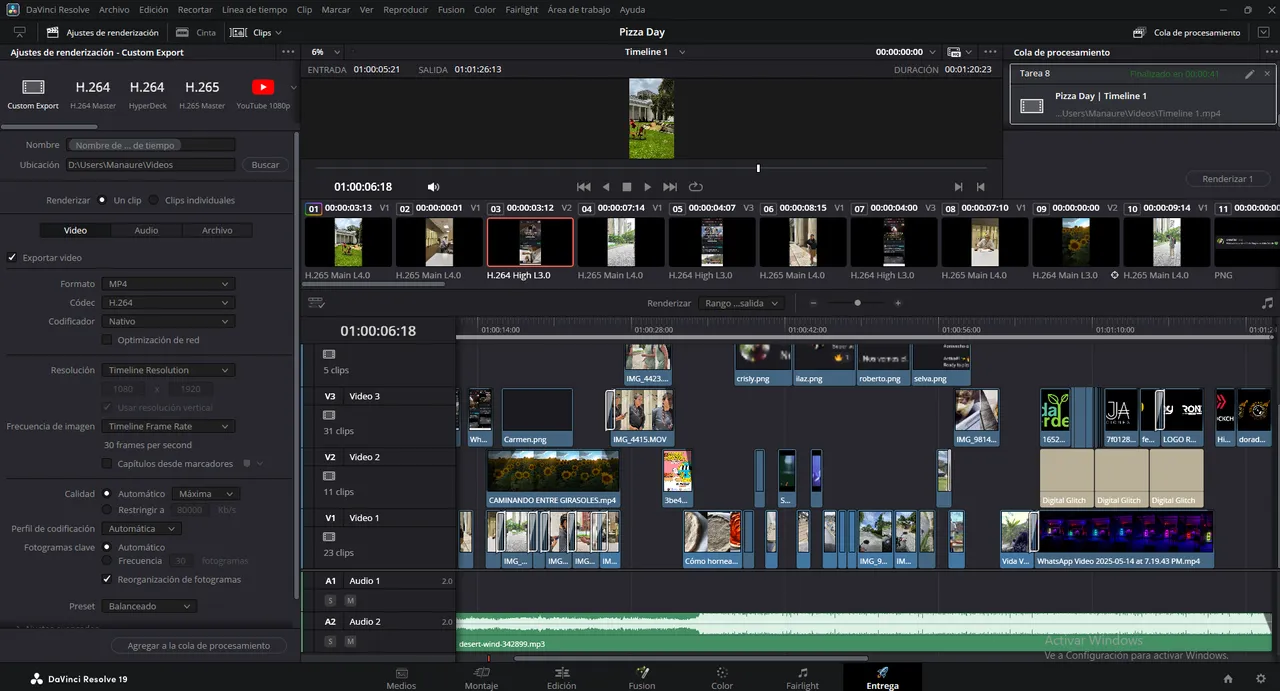Open the Preset Balanceado dropdown
Image resolution: width=1280 pixels, height=691 pixels.
148,606
